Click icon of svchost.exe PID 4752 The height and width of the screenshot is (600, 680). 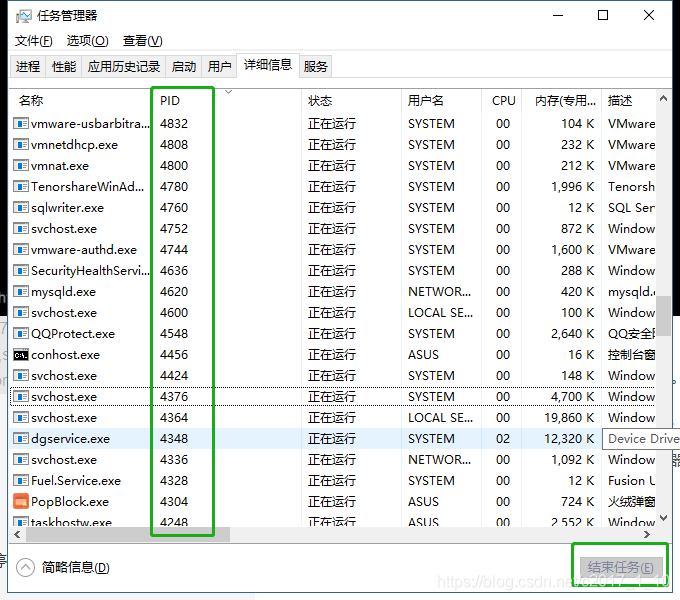(21, 228)
